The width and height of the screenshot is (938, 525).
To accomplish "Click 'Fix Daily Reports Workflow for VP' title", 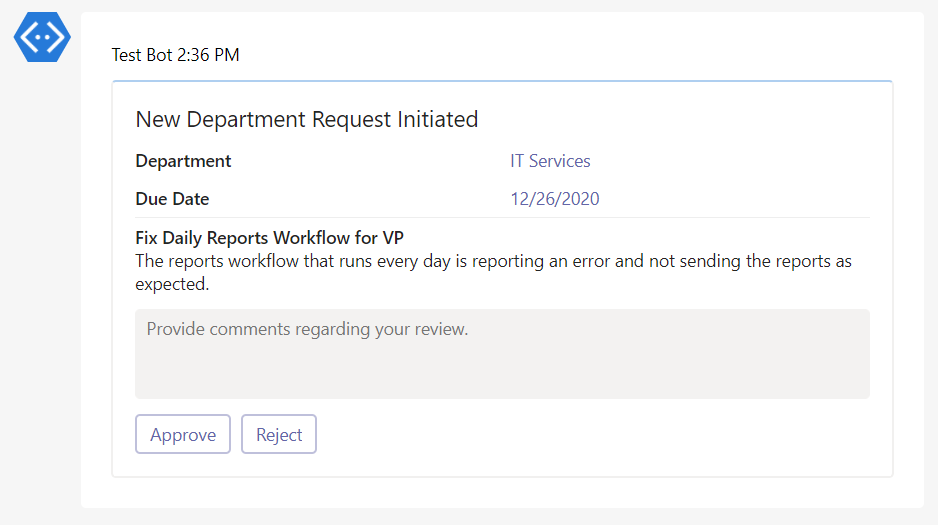I will pyautogui.click(x=269, y=238).
